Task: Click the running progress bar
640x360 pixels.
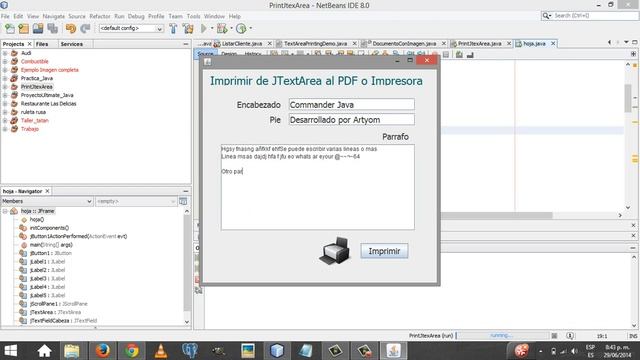Action: [x=502, y=336]
